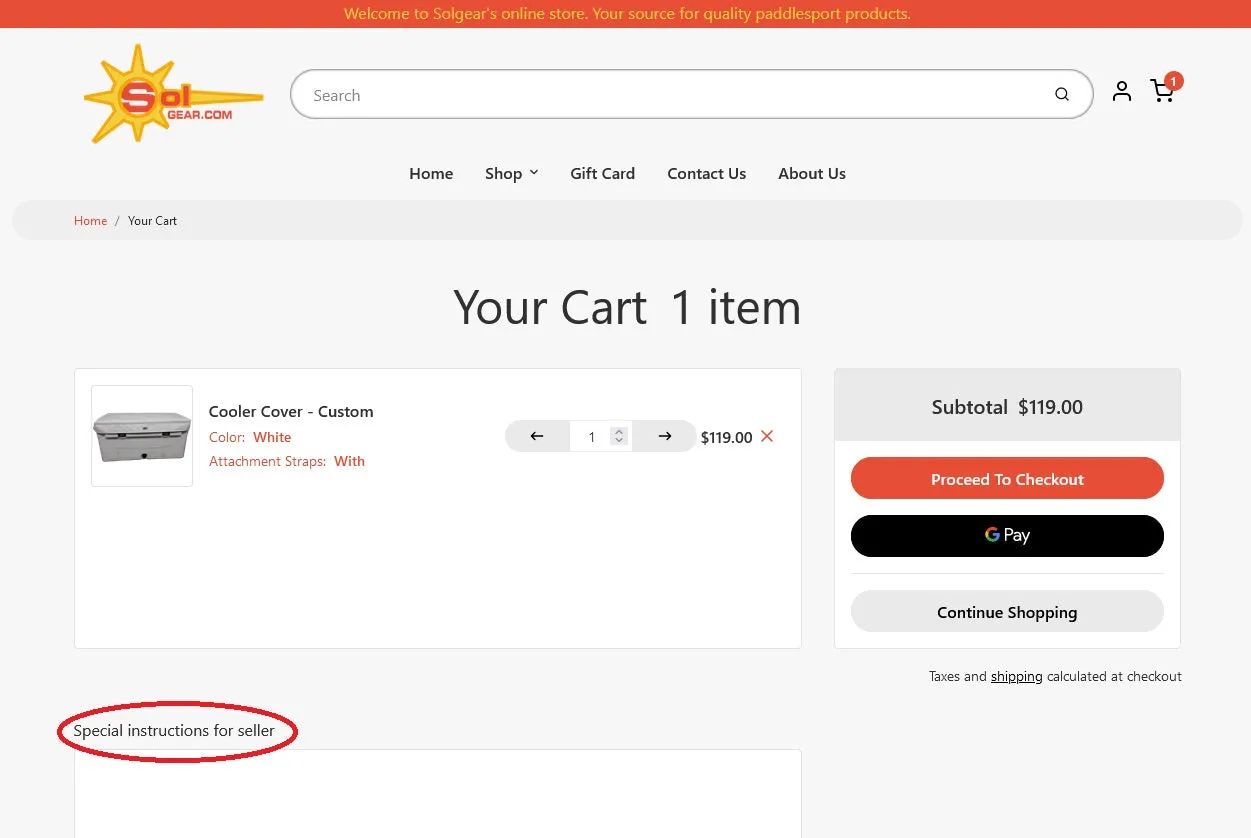Open the shopping cart icon
The height and width of the screenshot is (838, 1251).
click(1163, 91)
